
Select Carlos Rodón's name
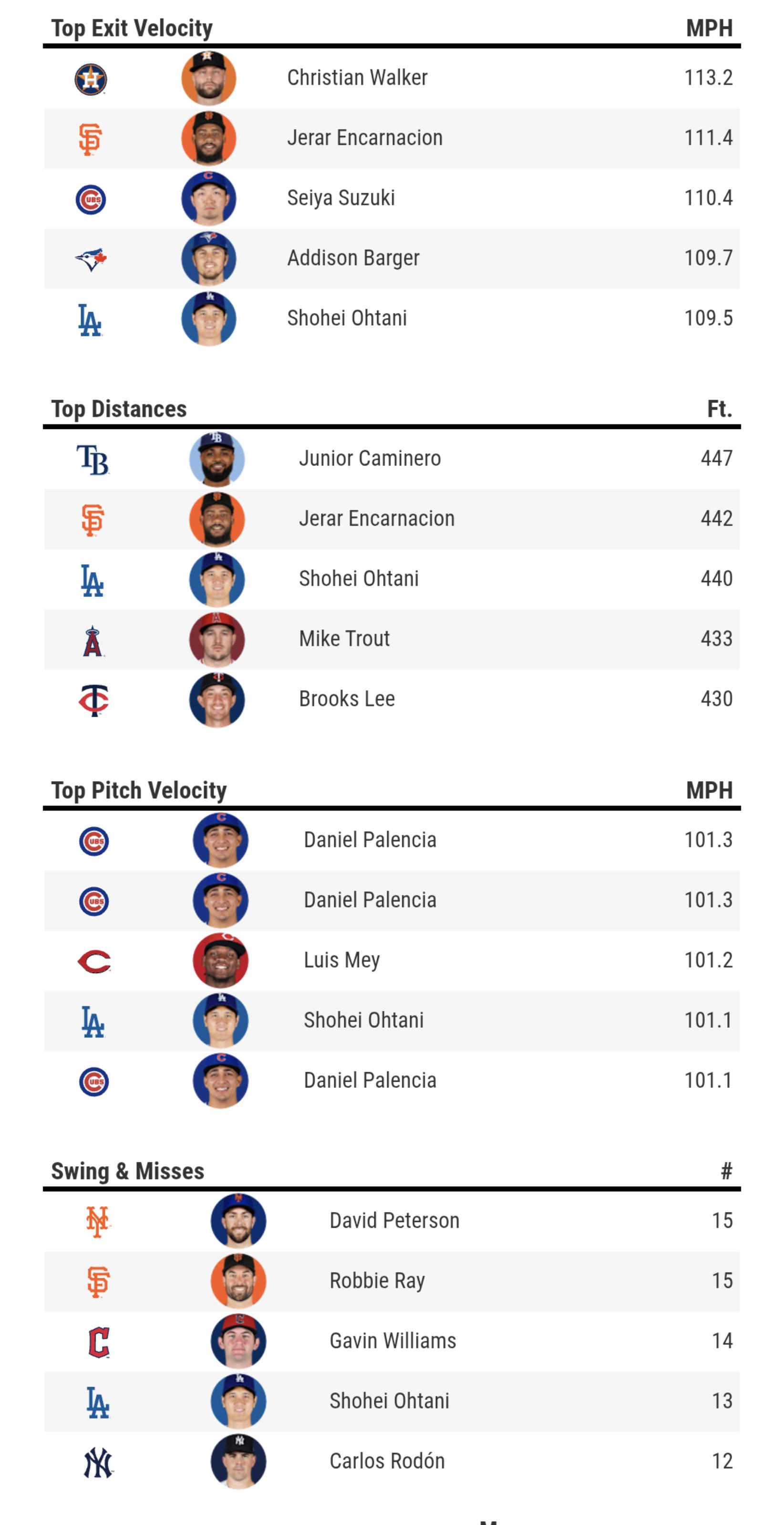387,1461
